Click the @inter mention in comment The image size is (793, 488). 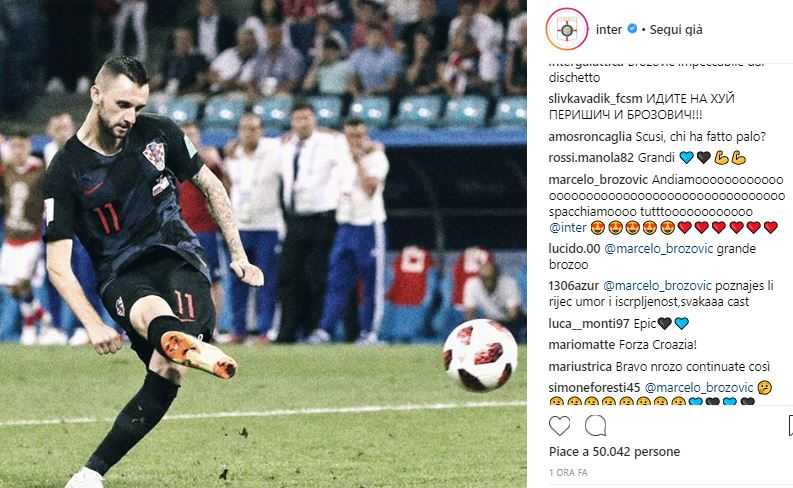(x=567, y=228)
